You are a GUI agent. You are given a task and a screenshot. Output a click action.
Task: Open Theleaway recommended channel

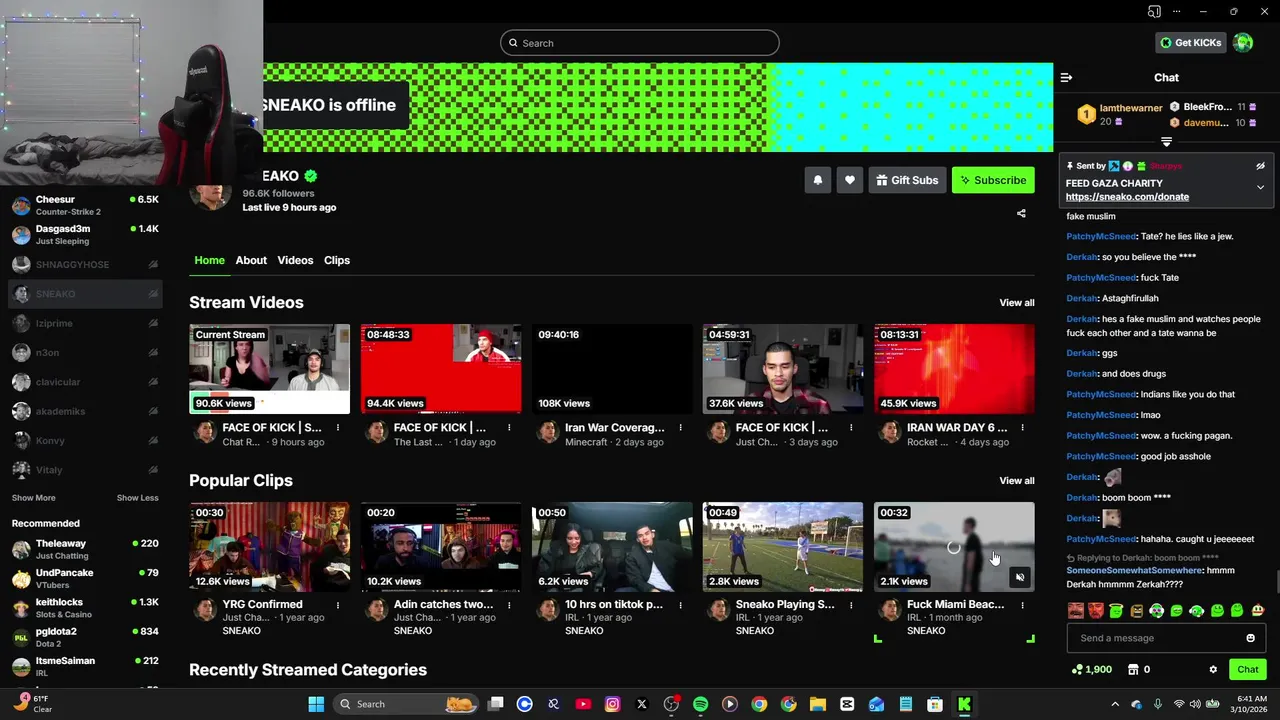(x=85, y=549)
